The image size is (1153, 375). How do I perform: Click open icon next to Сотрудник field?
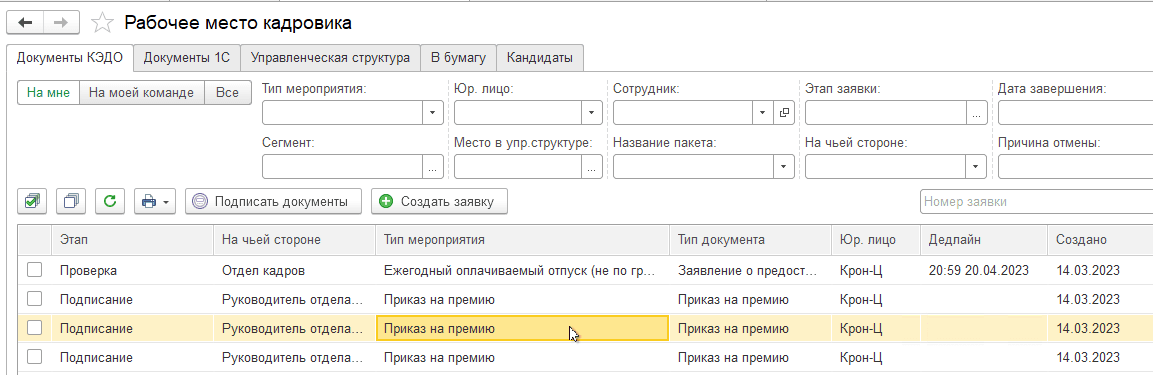784,112
